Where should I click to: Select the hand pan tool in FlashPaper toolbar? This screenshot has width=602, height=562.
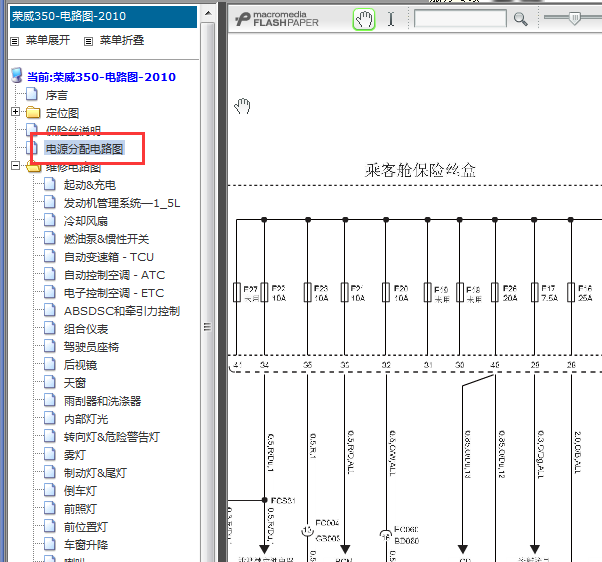[363, 19]
